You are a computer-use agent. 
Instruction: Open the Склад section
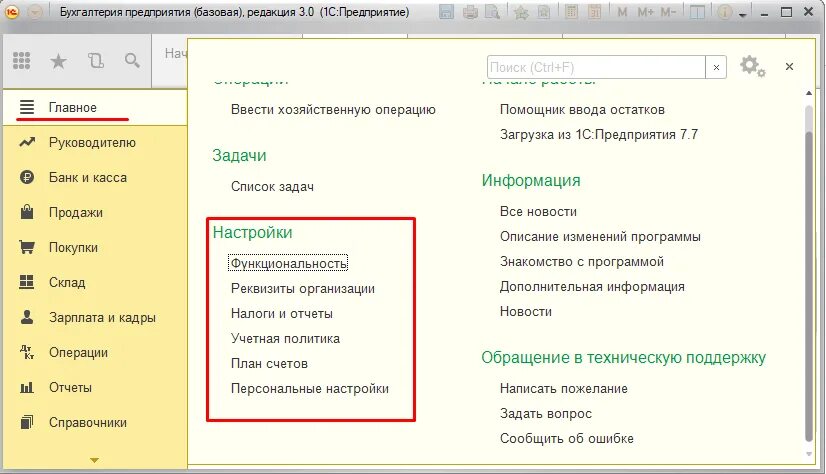(x=95, y=283)
